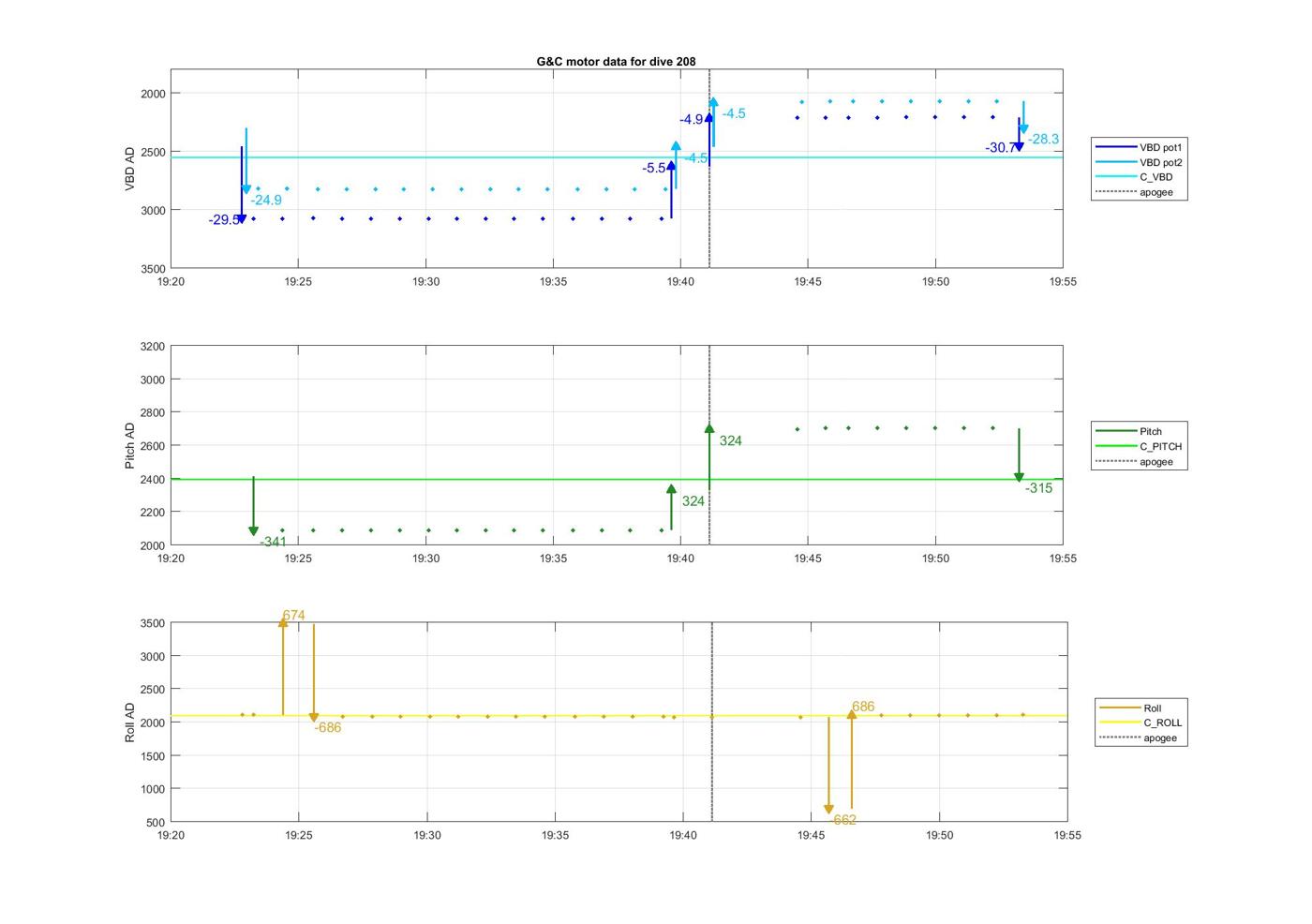The height and width of the screenshot is (924, 1312).
Task: Click the 'Pitch AD' y-axis label
Action: click(x=130, y=446)
